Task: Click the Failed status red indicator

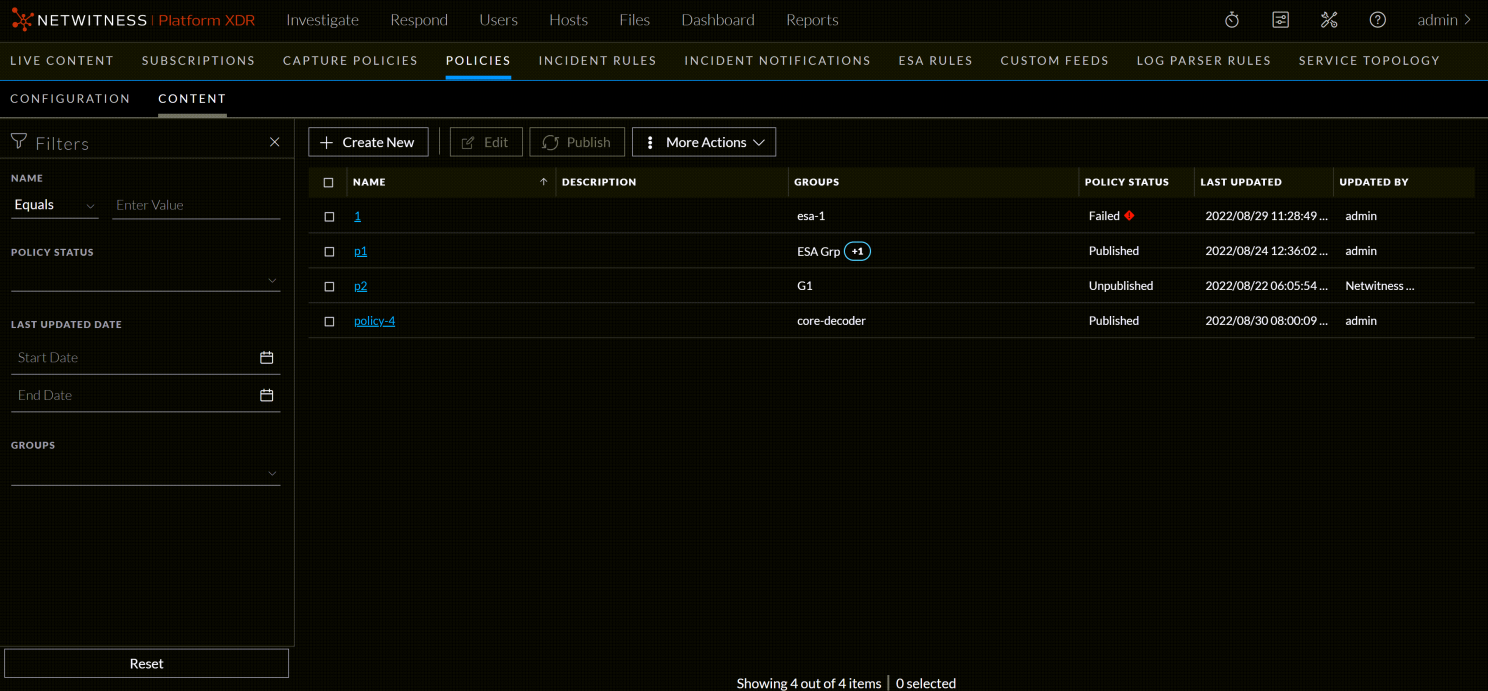Action: pos(1130,215)
